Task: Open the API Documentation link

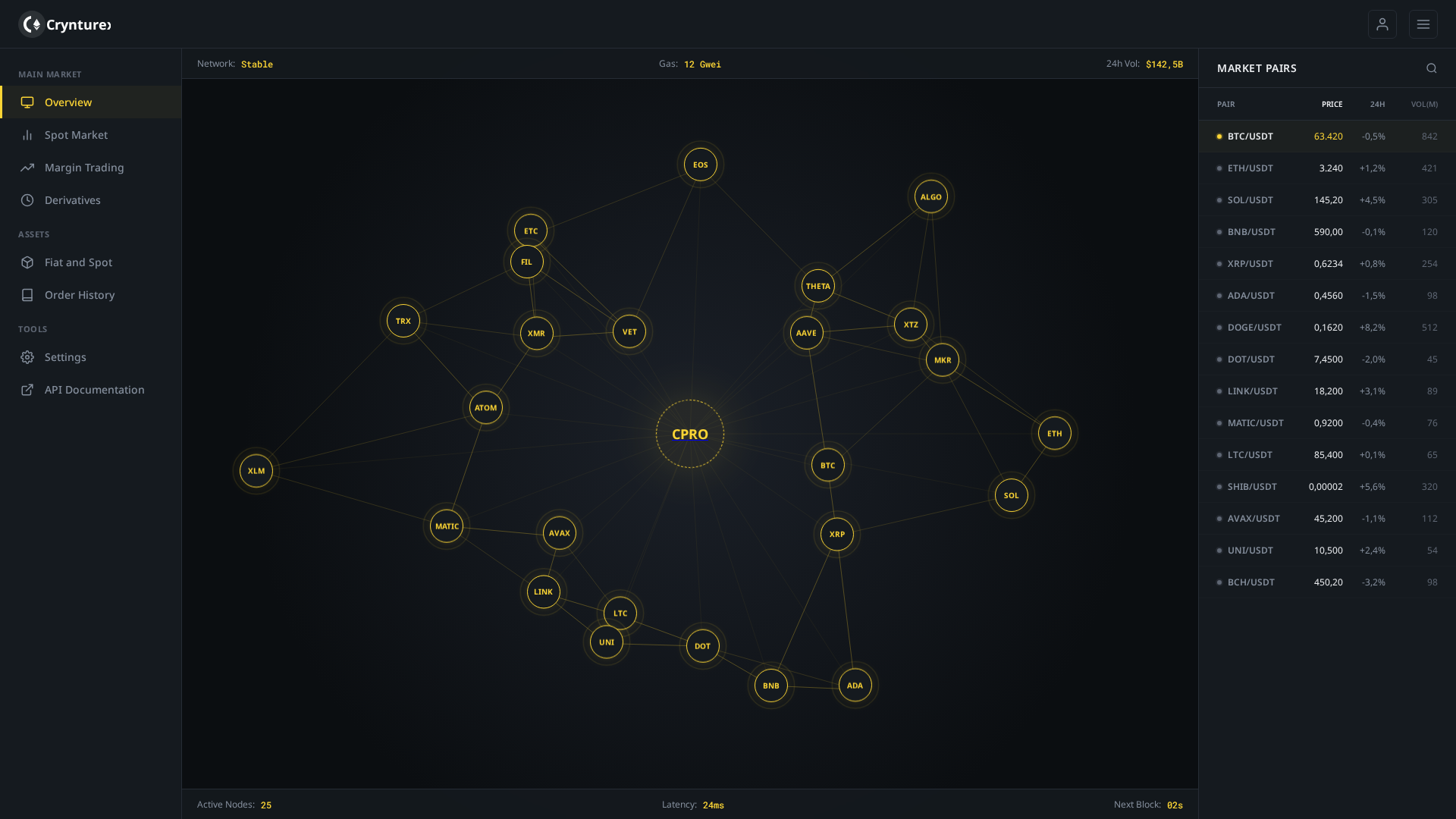Action: pos(27,390)
